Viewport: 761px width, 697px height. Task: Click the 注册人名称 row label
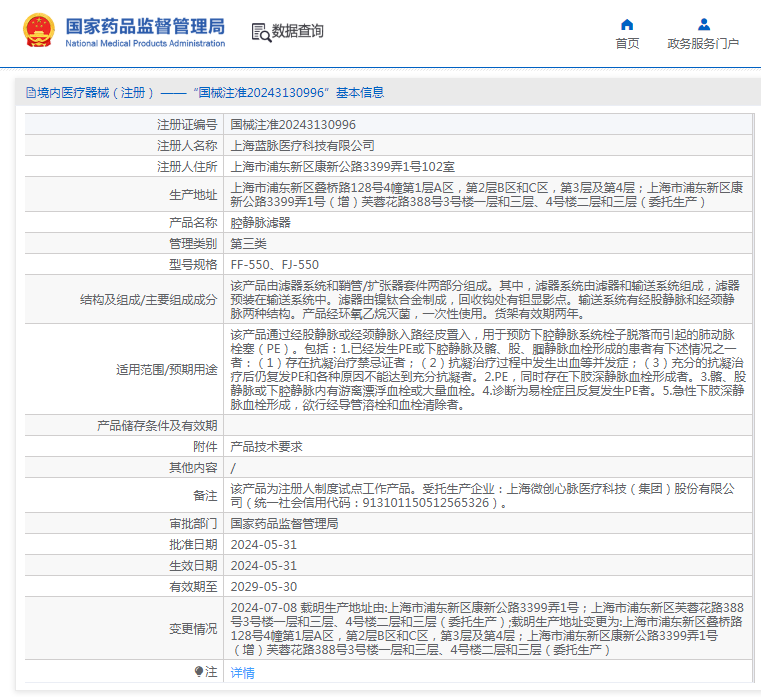[187, 146]
